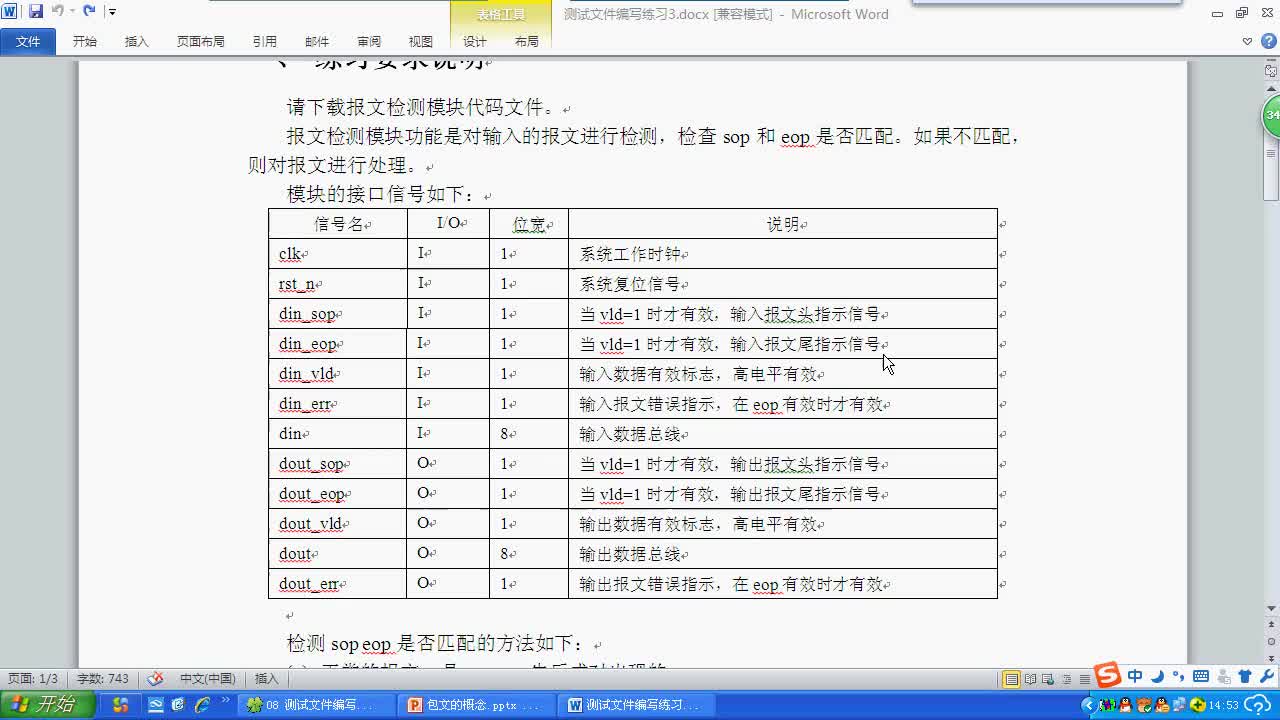The image size is (1280, 720).
Task: Click the green 34 floating circle badge
Action: click(1271, 116)
